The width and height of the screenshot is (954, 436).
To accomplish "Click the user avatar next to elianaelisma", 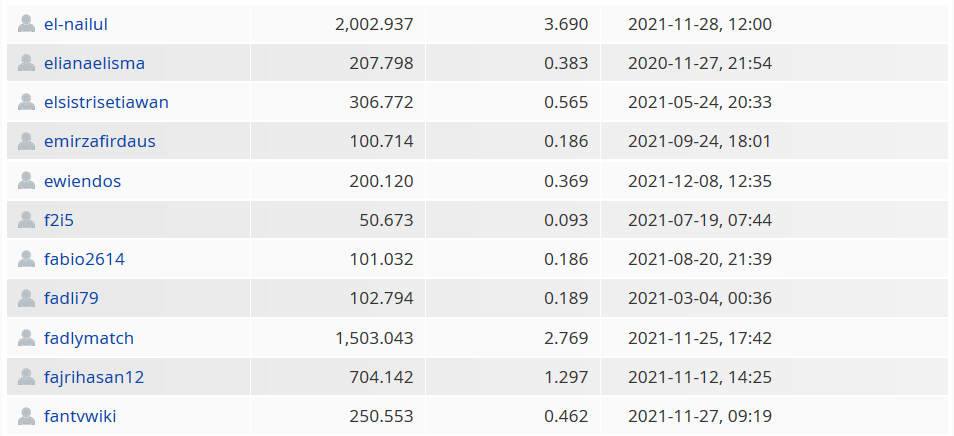I will 26,63.
